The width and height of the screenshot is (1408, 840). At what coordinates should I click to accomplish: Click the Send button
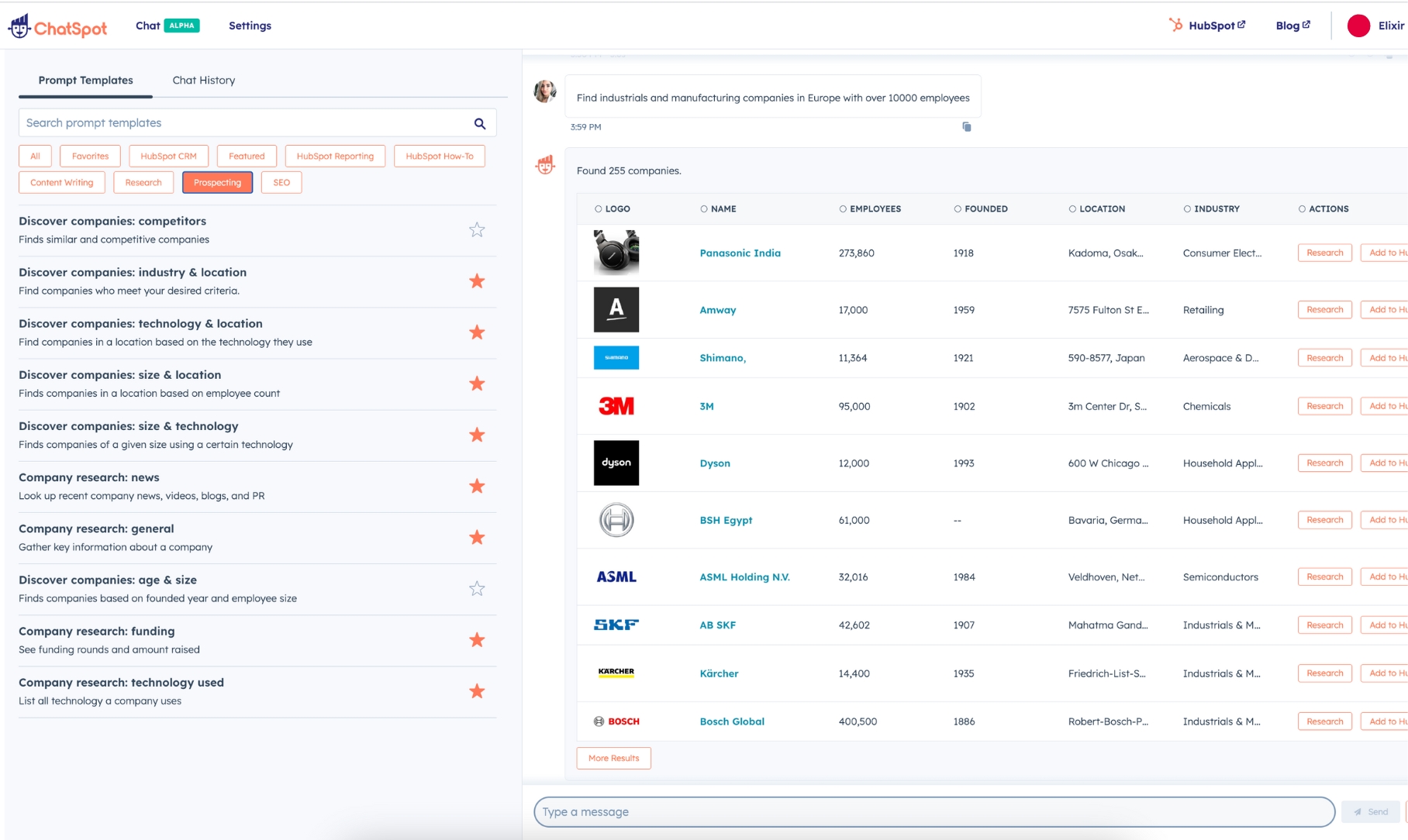(x=1371, y=812)
